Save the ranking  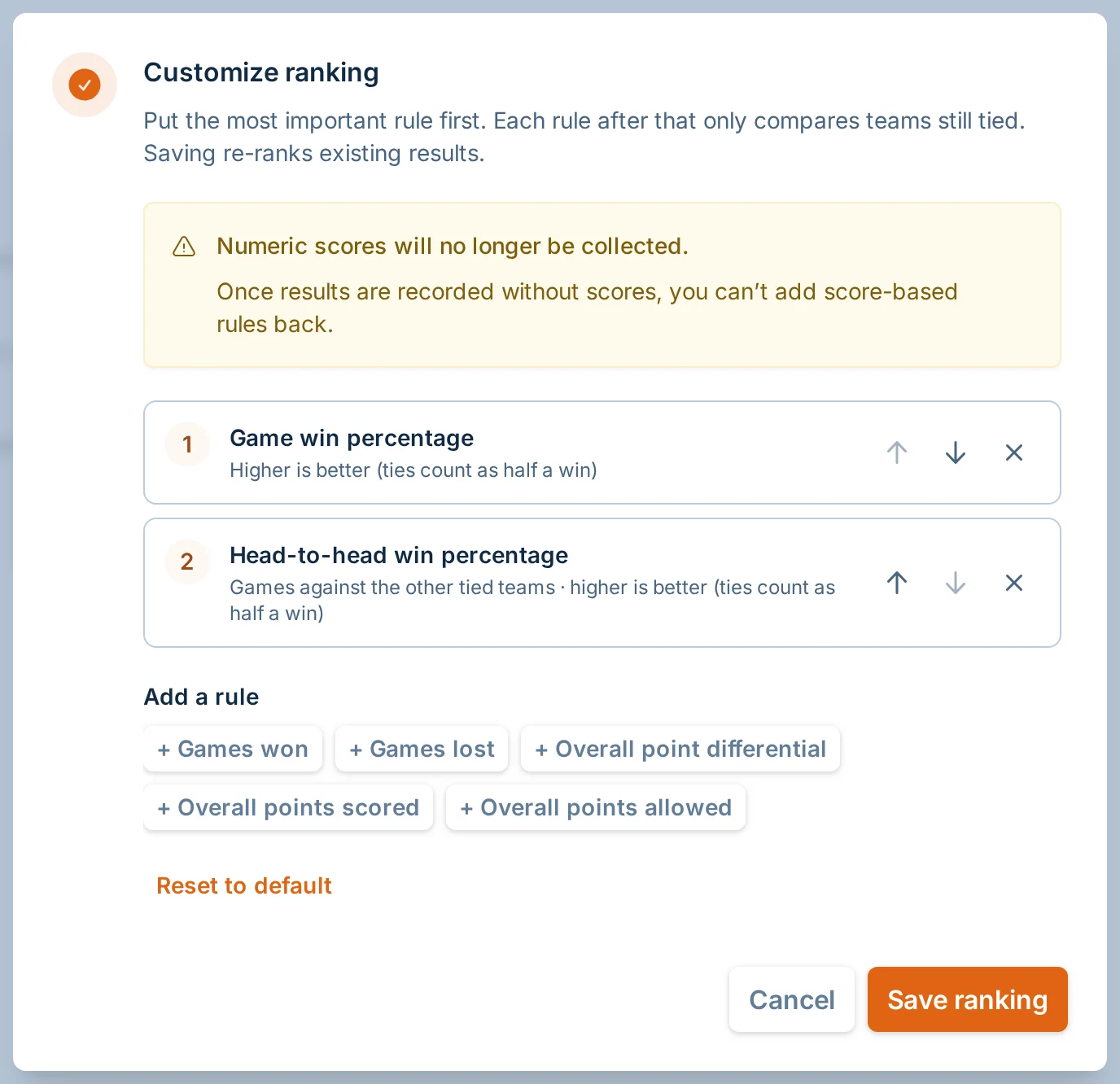(x=968, y=999)
